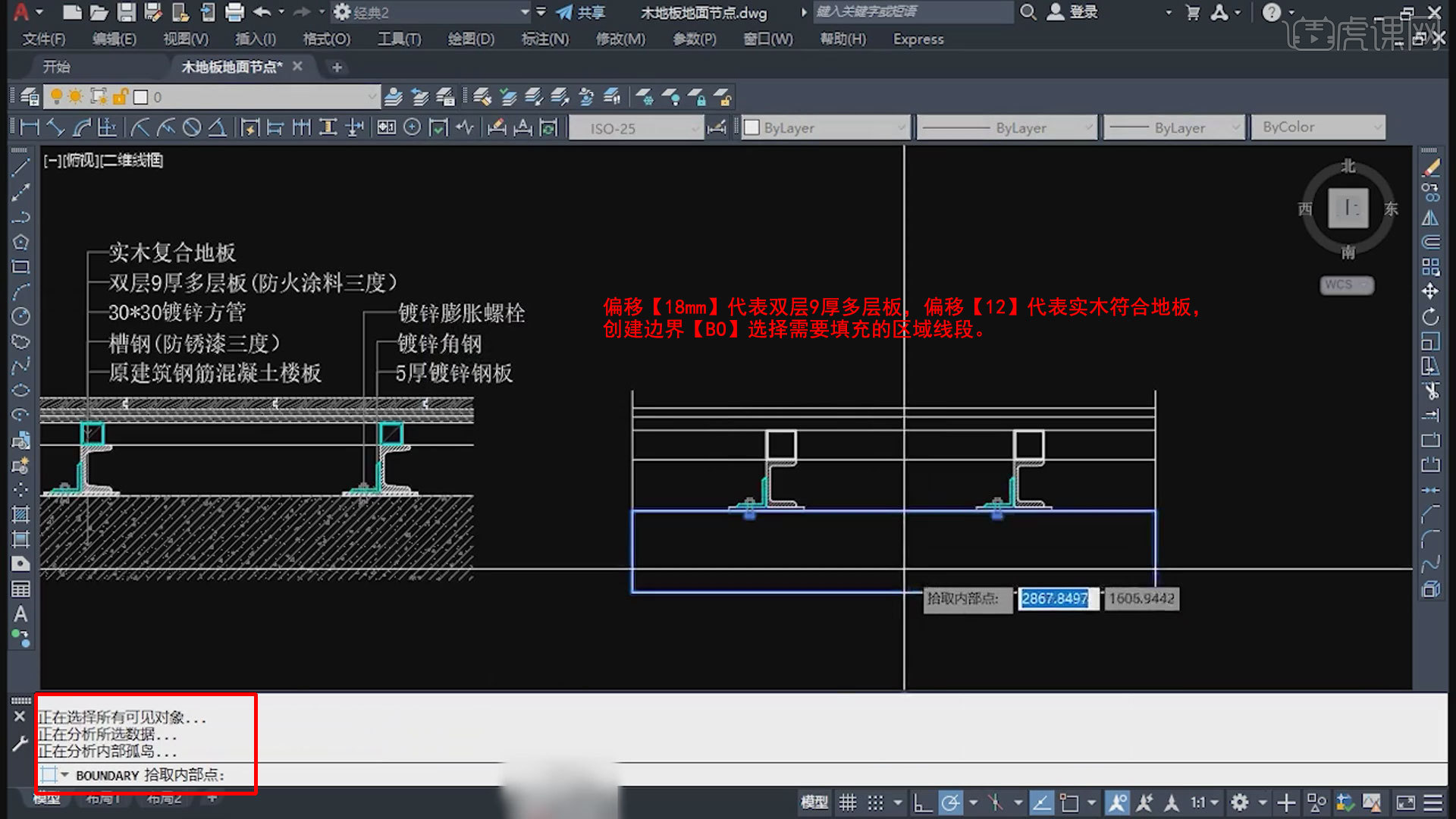The image size is (1456, 819).
Task: Select the Move tool in right toolbar
Action: [x=1430, y=291]
